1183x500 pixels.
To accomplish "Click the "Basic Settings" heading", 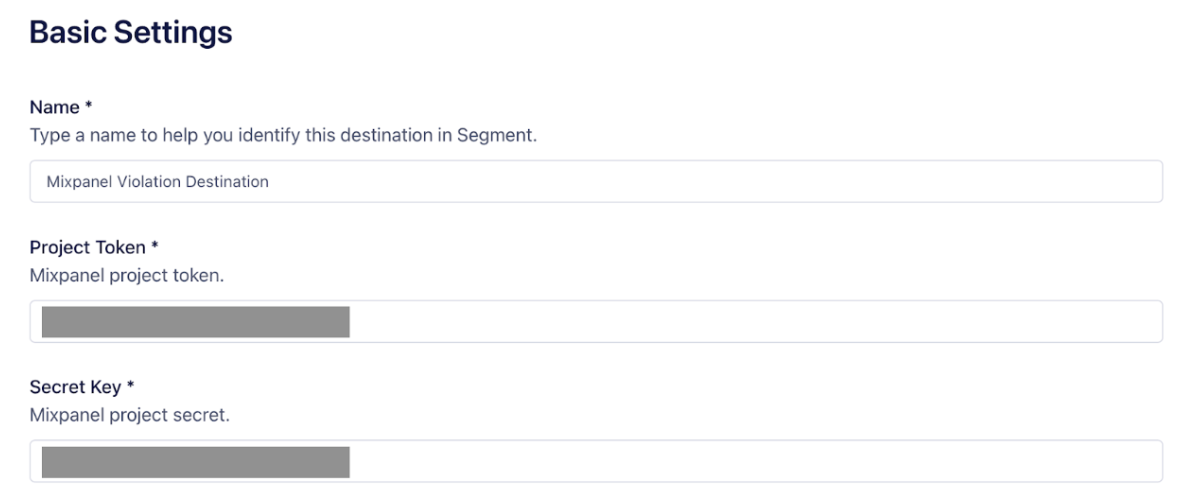I will coord(131,33).
